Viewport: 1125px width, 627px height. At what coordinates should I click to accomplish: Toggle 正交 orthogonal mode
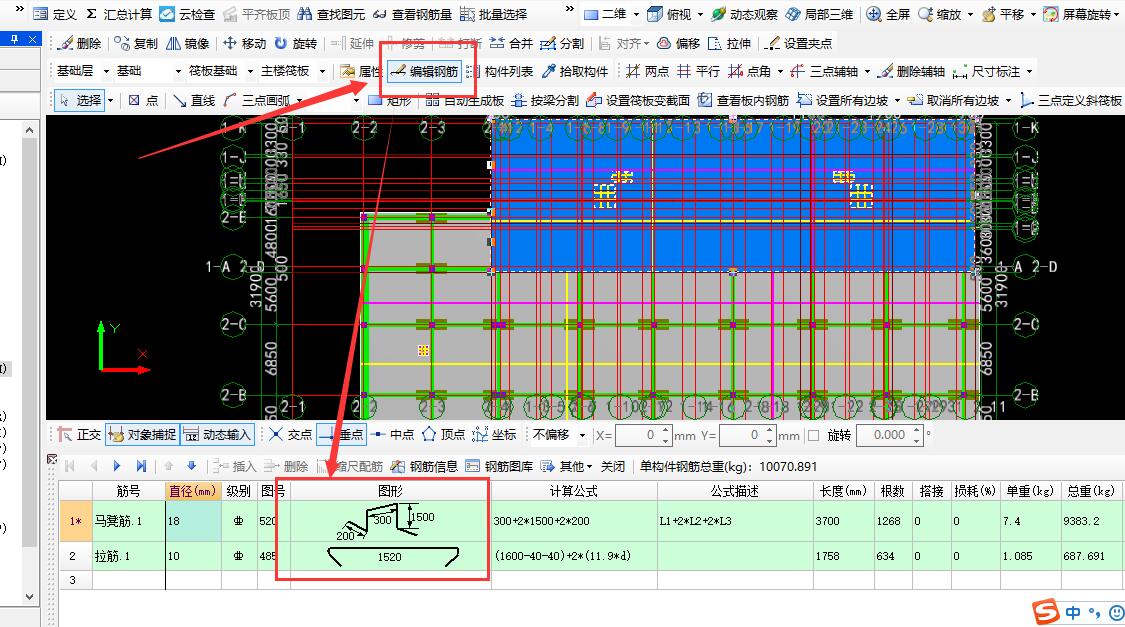click(x=80, y=434)
